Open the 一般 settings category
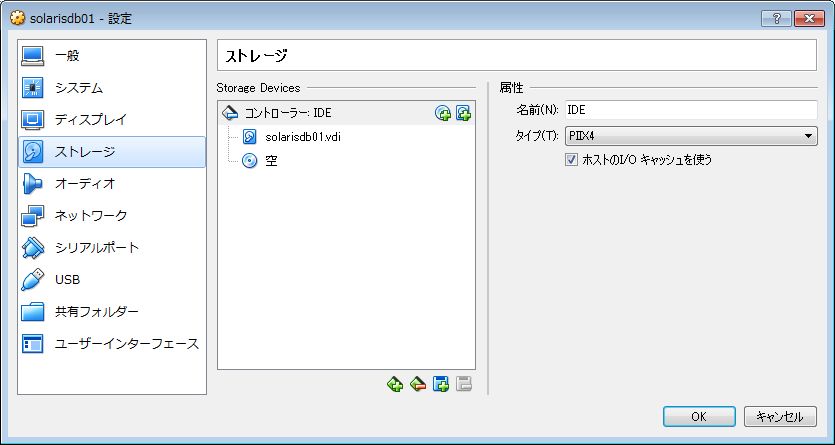The image size is (835, 445). click(112, 56)
